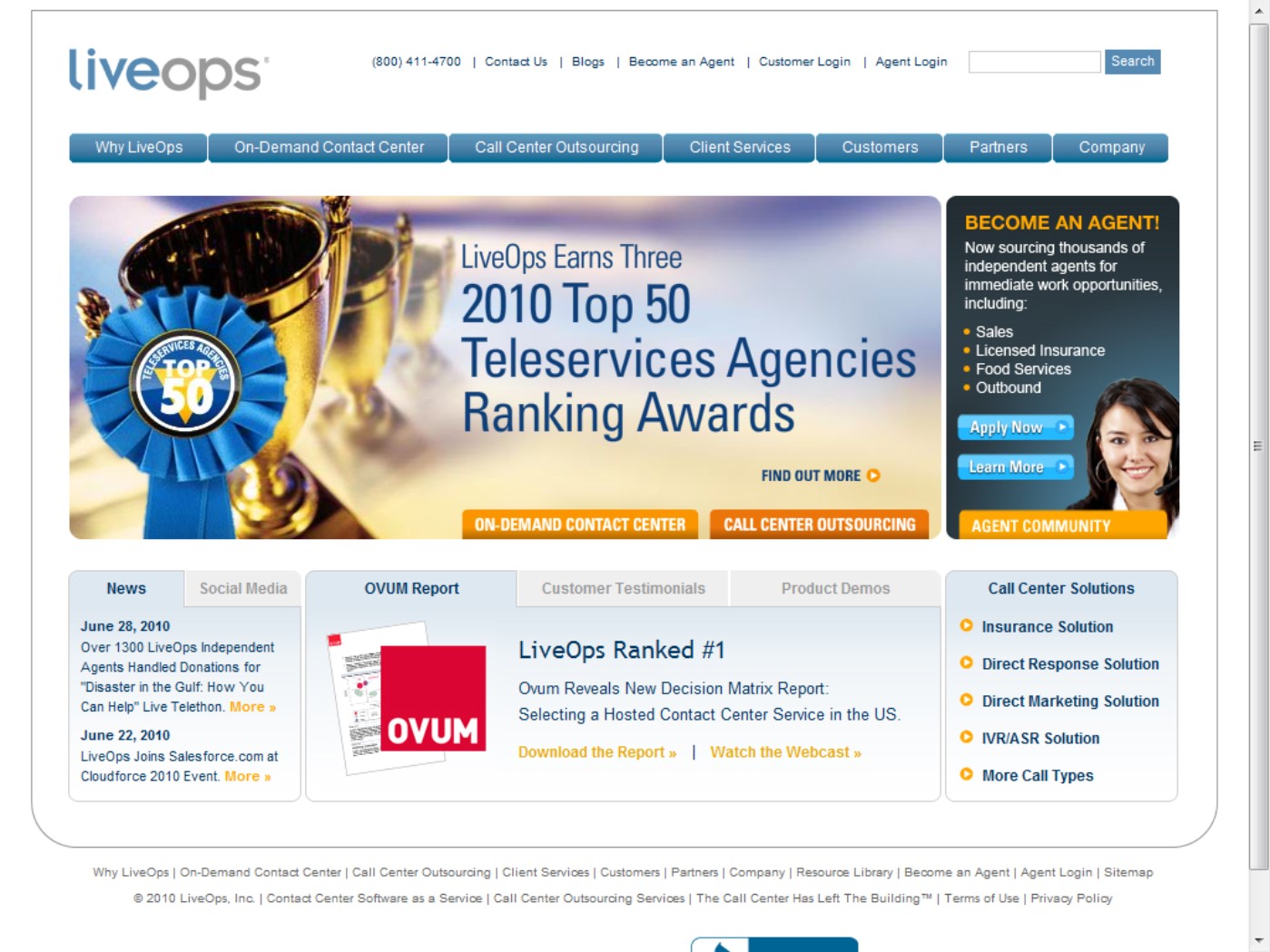Click the footer Company link
Viewport: 1270px width, 952px height.
point(757,872)
